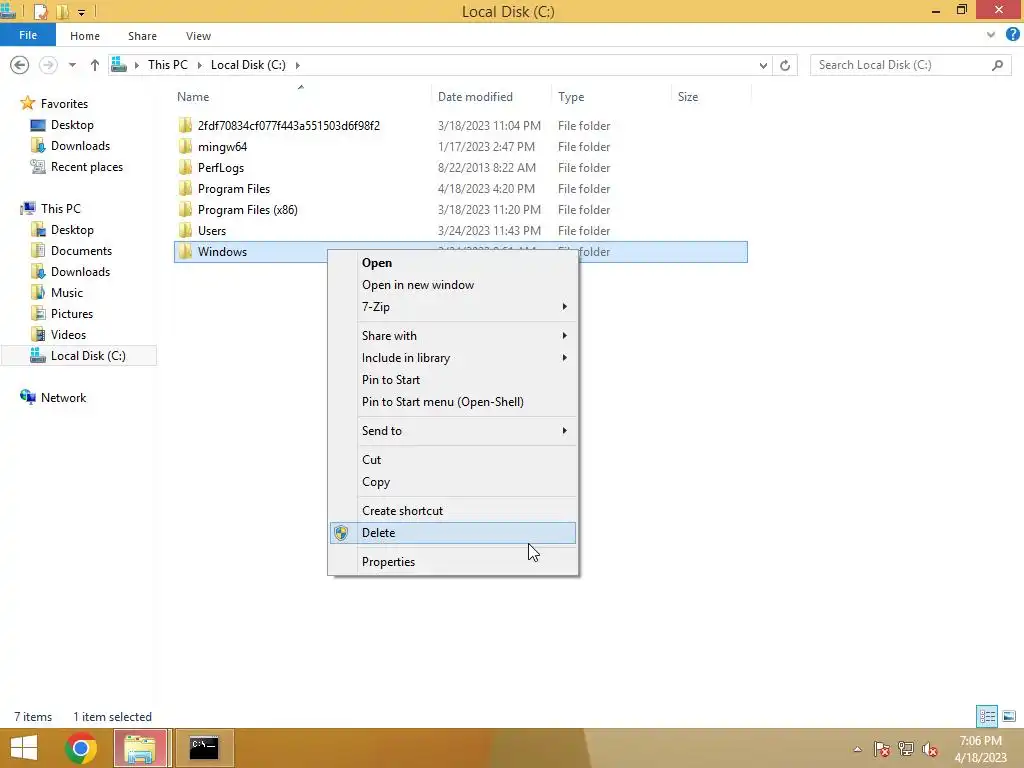Open Command Prompt from the taskbar
Image resolution: width=1024 pixels, height=768 pixels.
pyautogui.click(x=204, y=748)
